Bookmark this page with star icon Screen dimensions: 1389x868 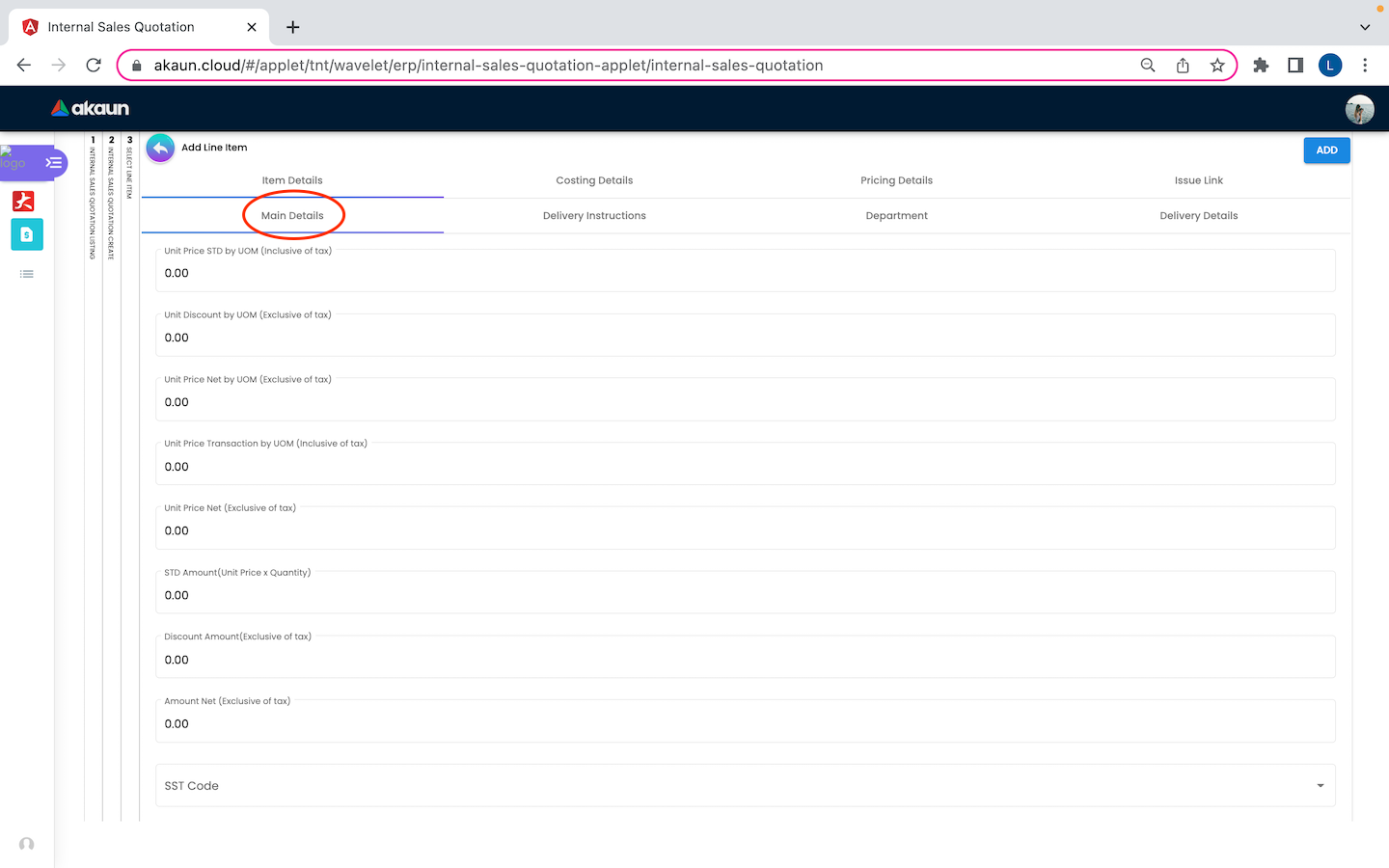pyautogui.click(x=1217, y=66)
